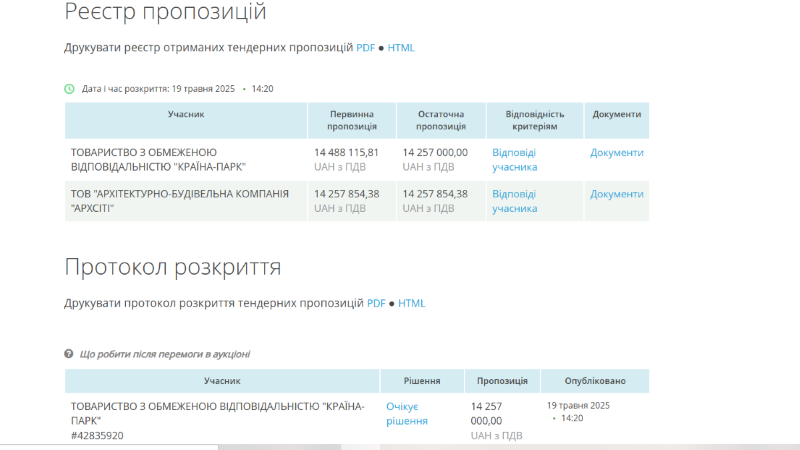Open 'Документи' link for КРАЇНА-ПАРК
The image size is (800, 450).
(x=616, y=153)
